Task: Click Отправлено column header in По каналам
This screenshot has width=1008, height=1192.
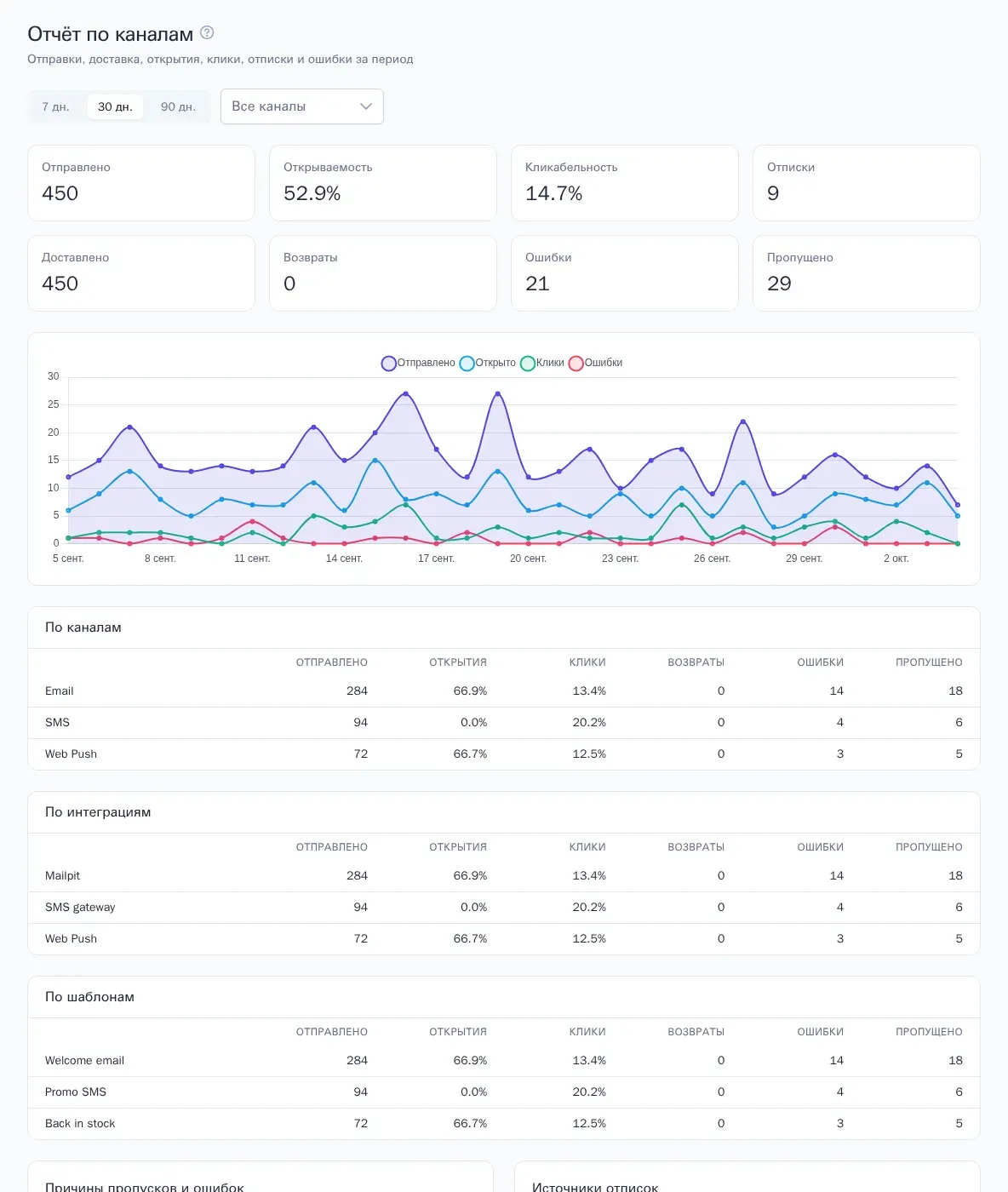Action: click(332, 662)
